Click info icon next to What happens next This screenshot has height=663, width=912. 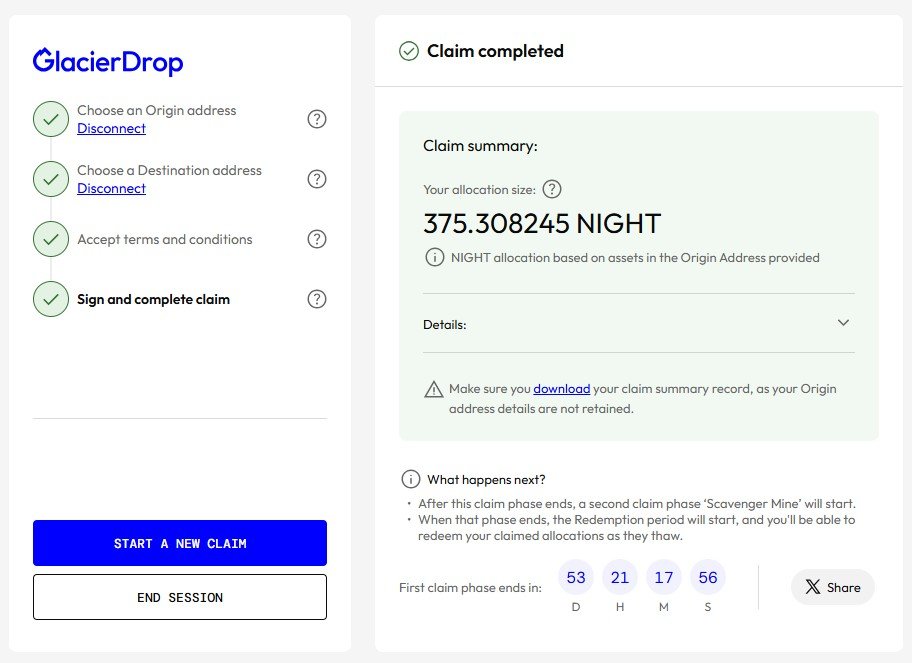pos(410,479)
